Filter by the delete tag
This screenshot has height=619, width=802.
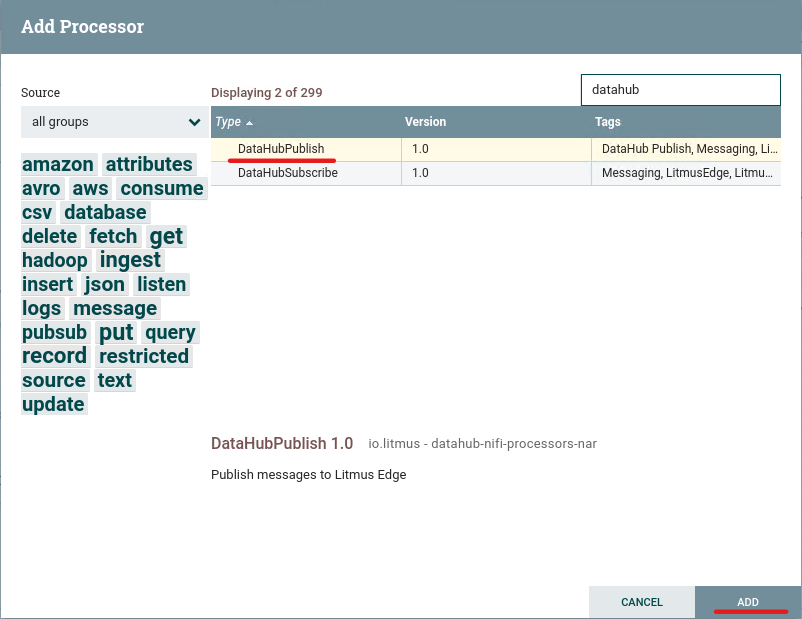(50, 236)
